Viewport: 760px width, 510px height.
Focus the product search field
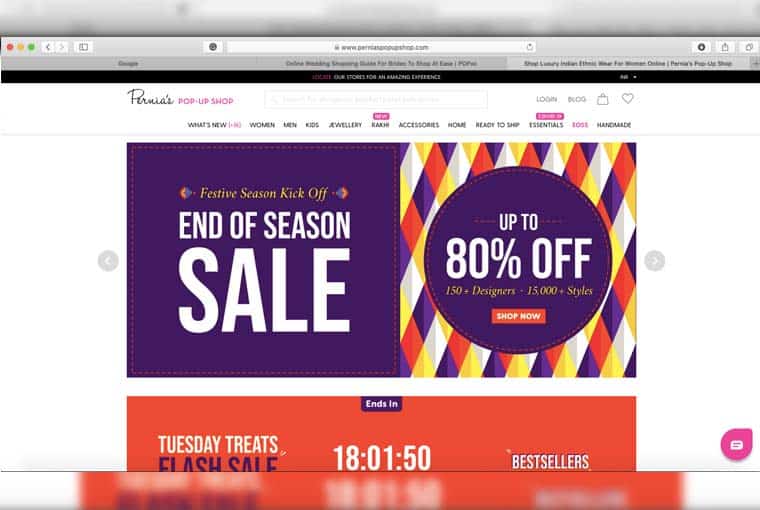coord(376,99)
